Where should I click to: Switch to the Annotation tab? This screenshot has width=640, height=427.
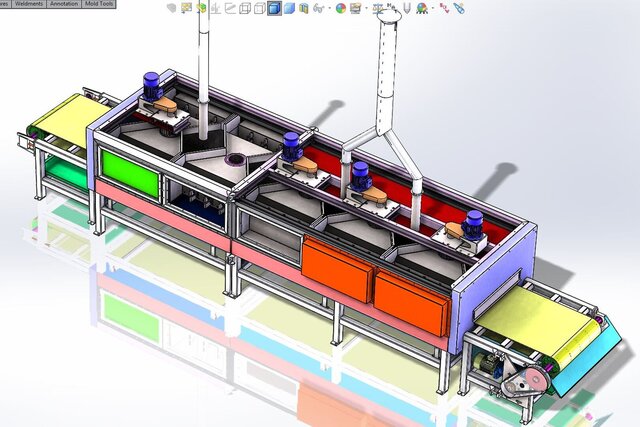click(62, 4)
